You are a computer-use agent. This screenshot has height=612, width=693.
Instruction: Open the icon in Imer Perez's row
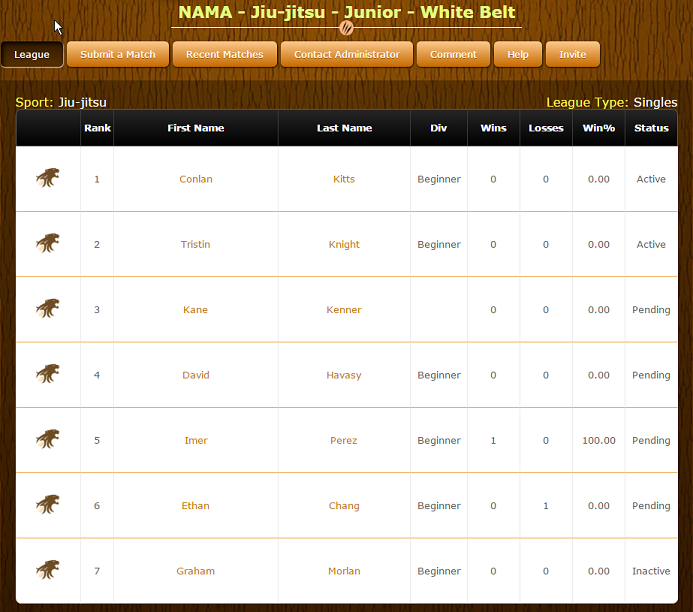pos(47,440)
